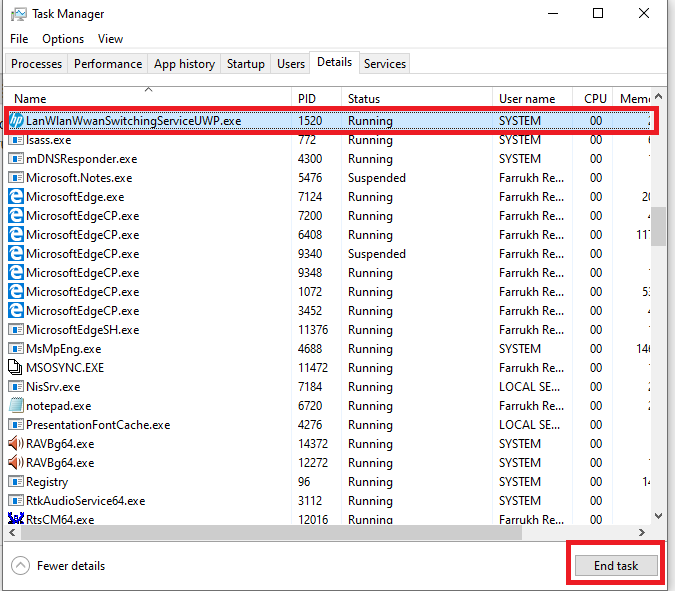Click the vertical scrollbar up arrow
This screenshot has height=591, width=675.
coord(658,96)
